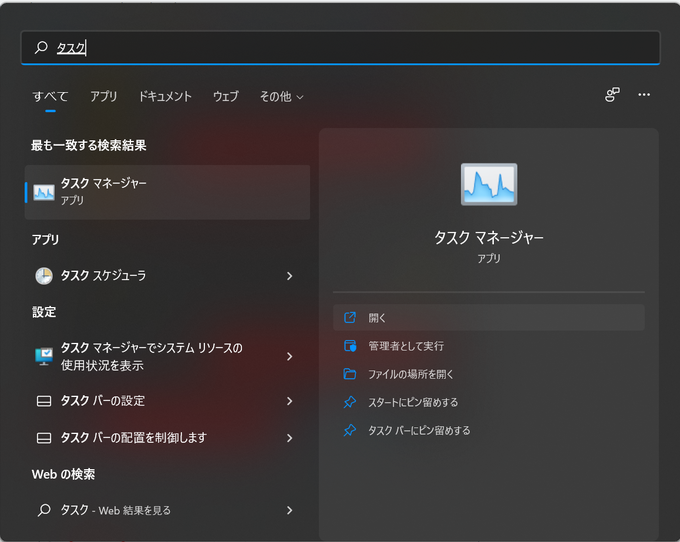The height and width of the screenshot is (542, 680).
Task: Open タスク マネージャーでシステム リソースの使用状況を表示
Action: [x=167, y=356]
